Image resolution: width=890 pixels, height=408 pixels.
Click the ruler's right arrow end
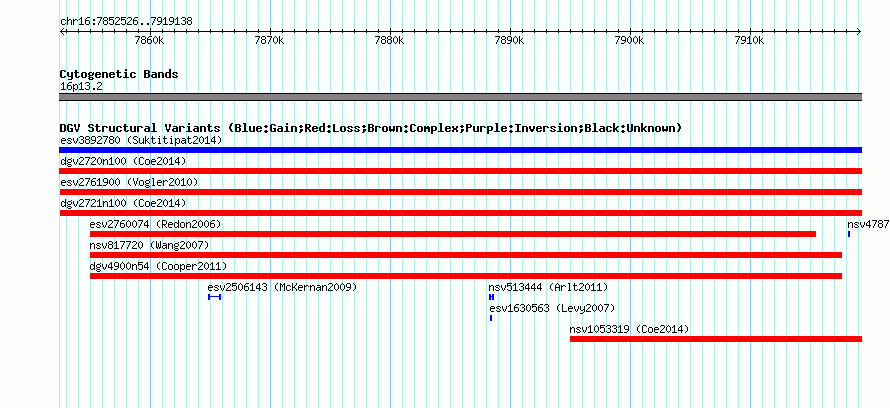tap(859, 32)
